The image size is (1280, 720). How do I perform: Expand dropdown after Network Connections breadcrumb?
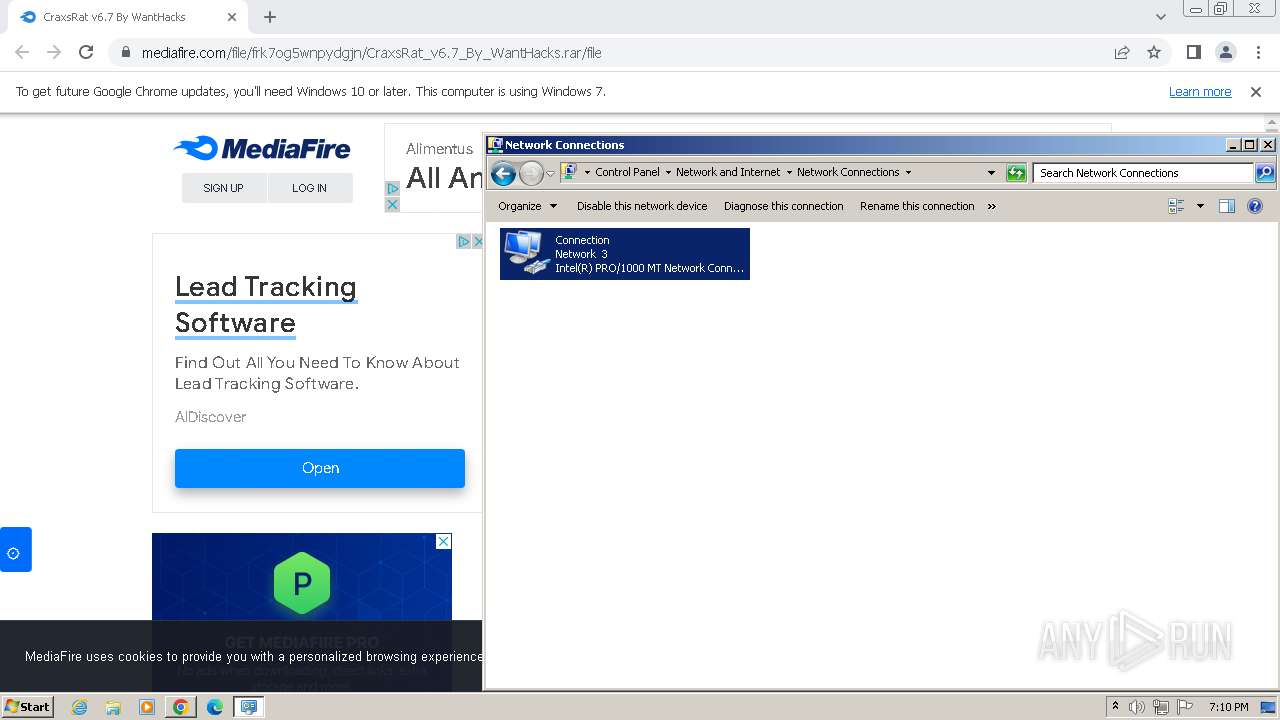click(908, 172)
